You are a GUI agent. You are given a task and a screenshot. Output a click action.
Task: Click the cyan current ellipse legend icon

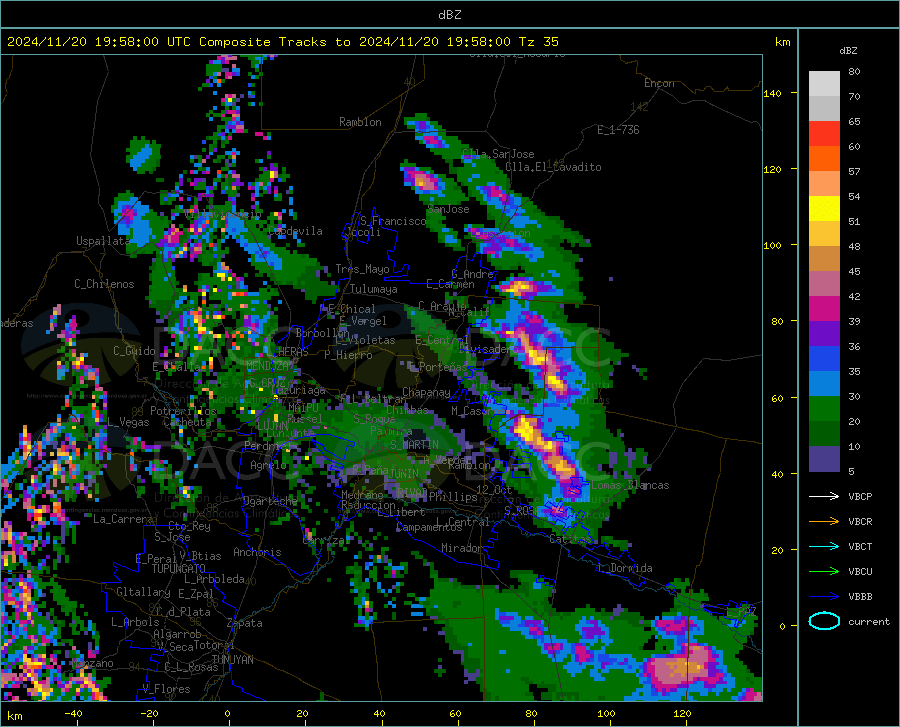click(824, 621)
